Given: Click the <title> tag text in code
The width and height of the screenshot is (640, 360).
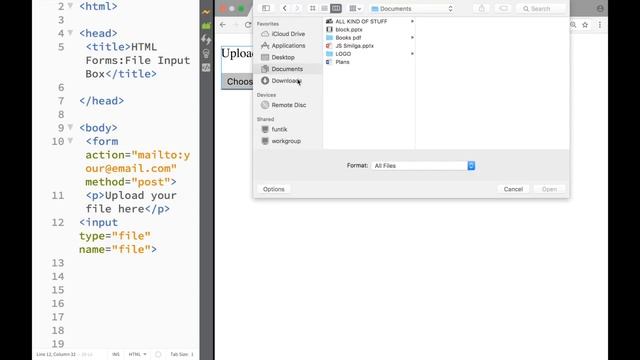Looking at the screenshot, I should point(108,47).
